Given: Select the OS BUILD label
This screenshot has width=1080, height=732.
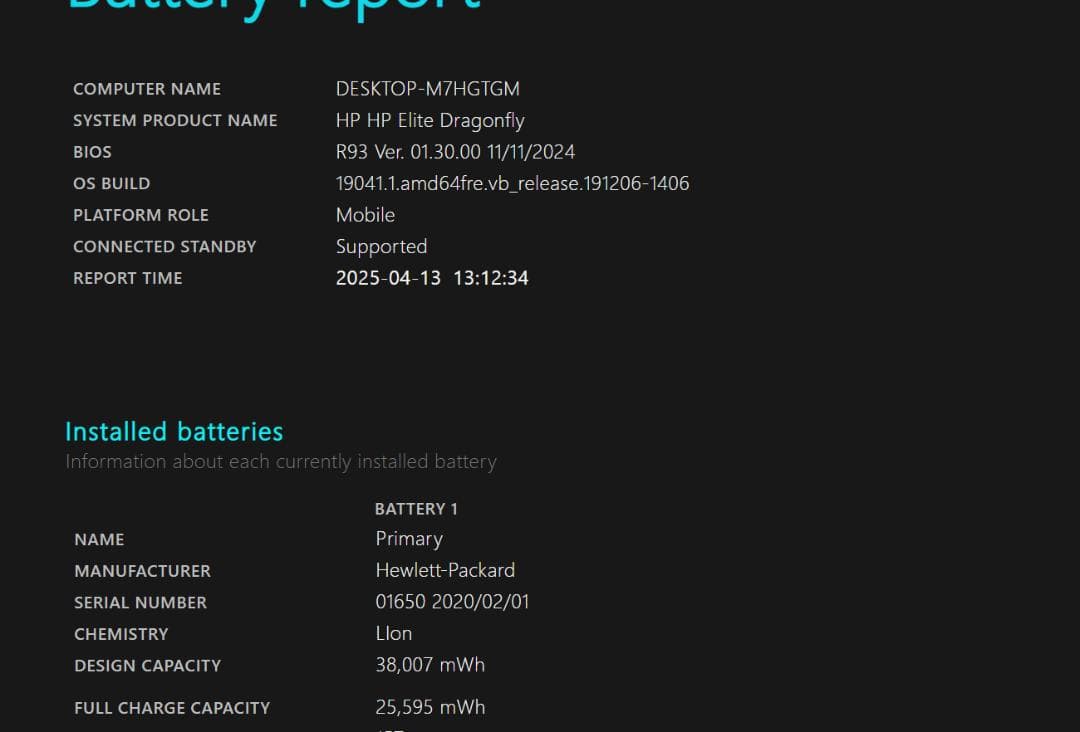Looking at the screenshot, I should pyautogui.click(x=111, y=183).
